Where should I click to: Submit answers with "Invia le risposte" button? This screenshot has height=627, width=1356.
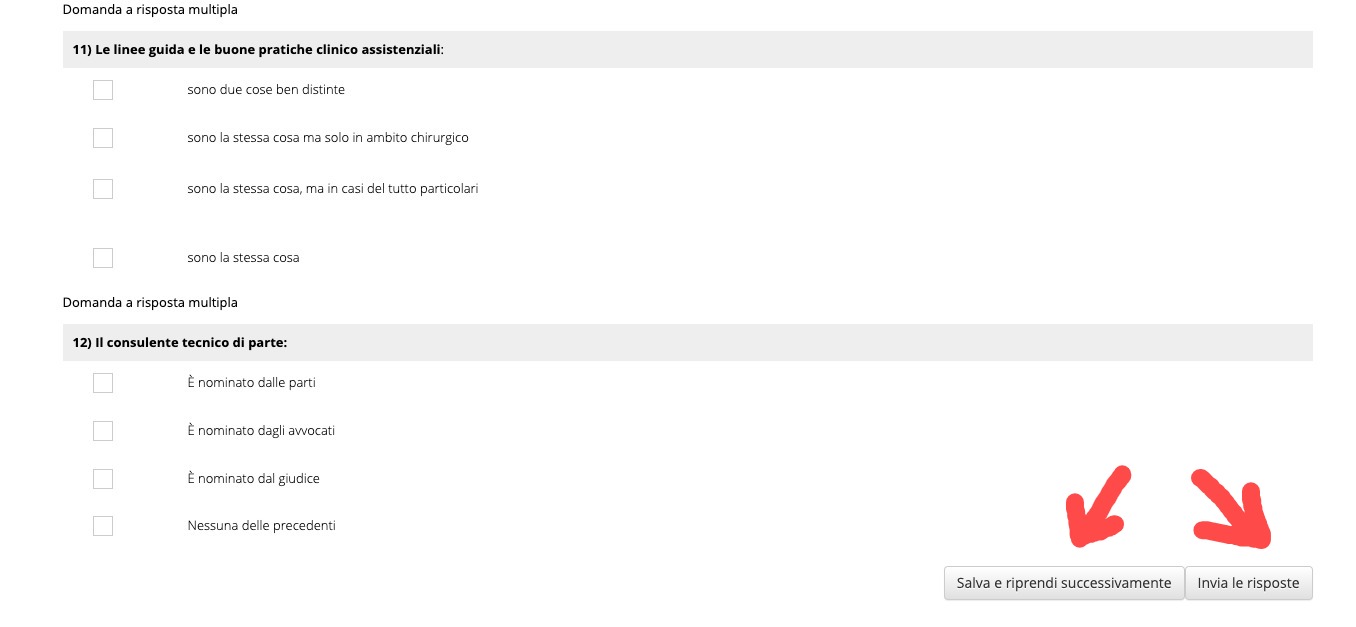click(x=1249, y=583)
